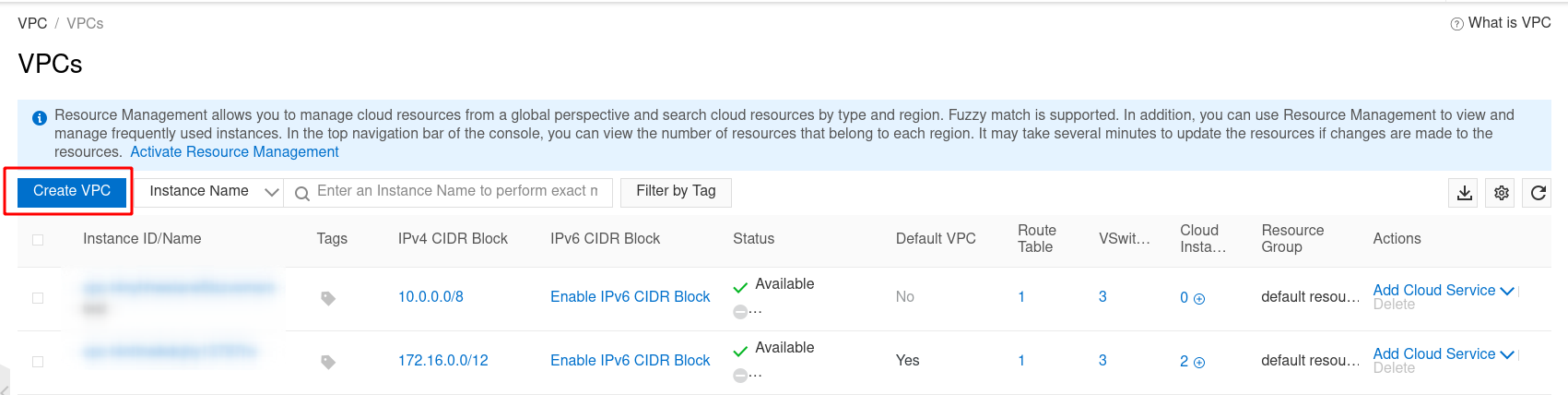This screenshot has height=395, width=1568.
Task: Click the plus icon beside cloud instances 0
Action: point(1199,299)
